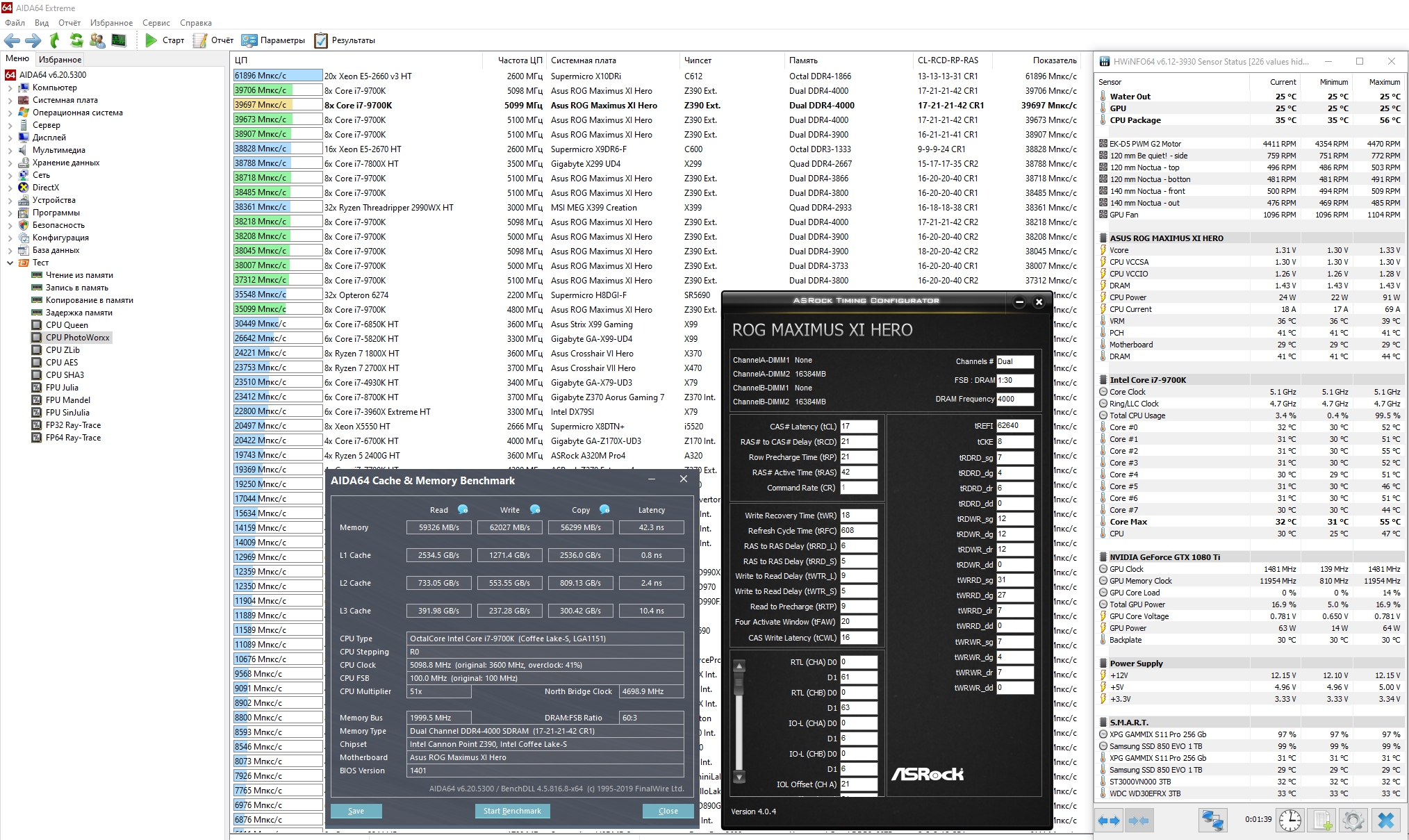This screenshot has width=1409, height=840.
Task: Click the green up-level arrow icon
Action: click(55, 40)
